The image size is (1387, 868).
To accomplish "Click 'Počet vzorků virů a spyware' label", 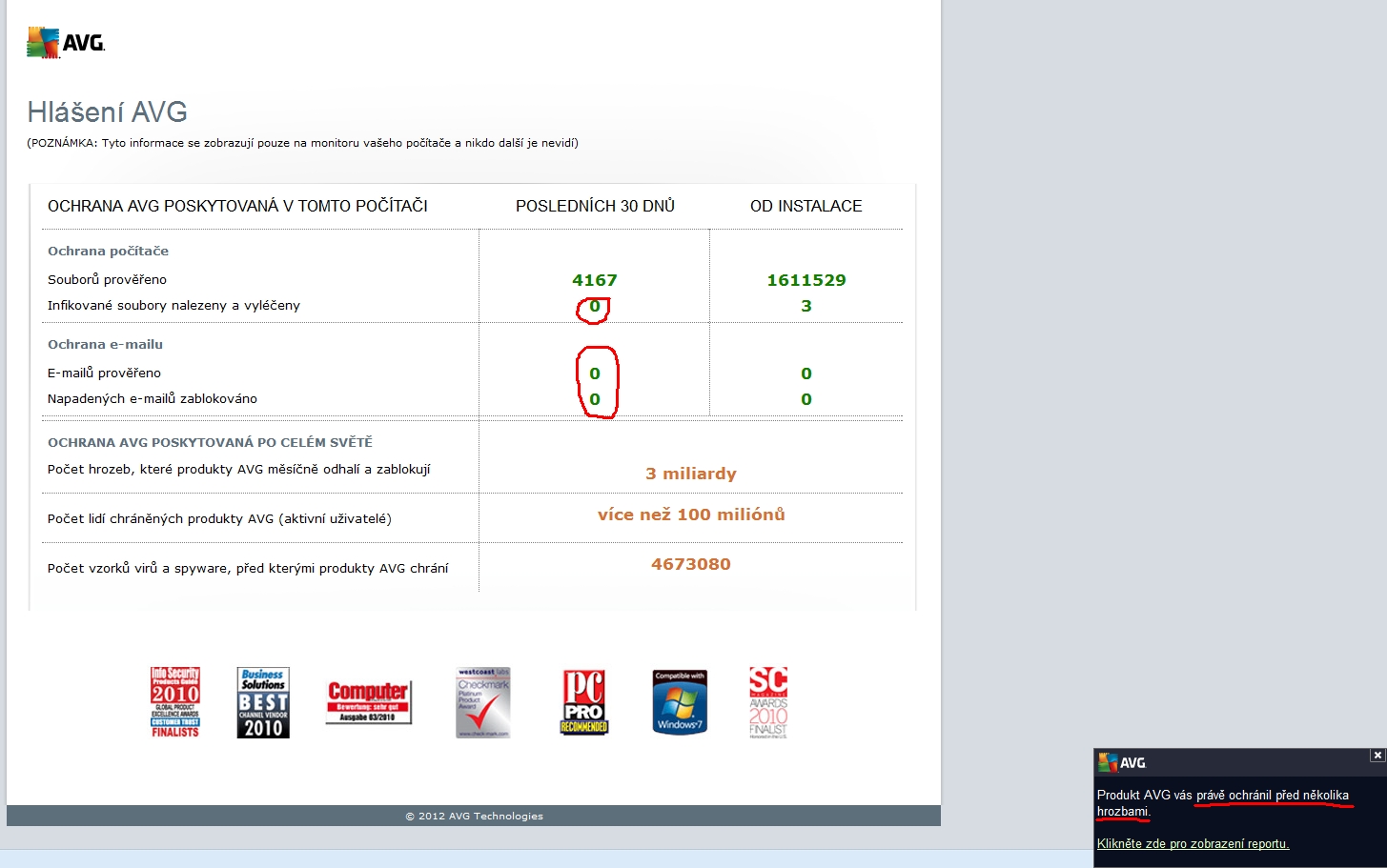I will point(248,568).
